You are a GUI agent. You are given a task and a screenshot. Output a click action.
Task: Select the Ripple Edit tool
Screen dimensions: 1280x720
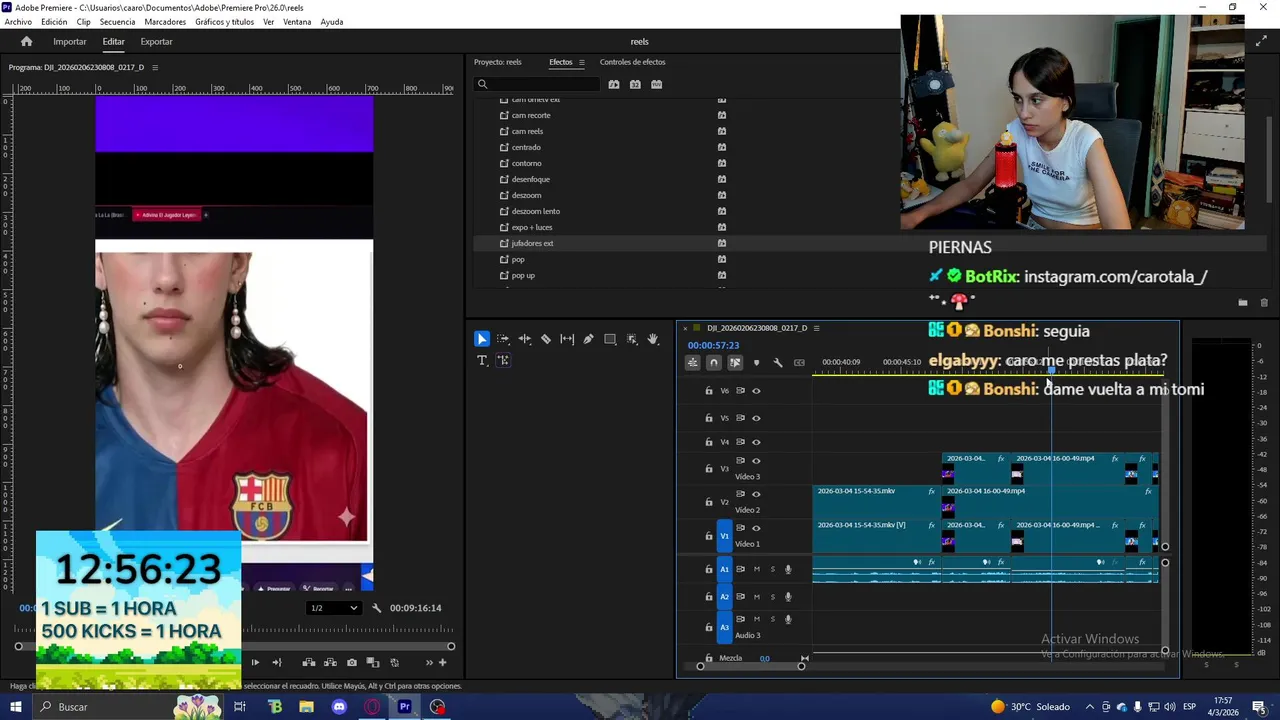524,339
